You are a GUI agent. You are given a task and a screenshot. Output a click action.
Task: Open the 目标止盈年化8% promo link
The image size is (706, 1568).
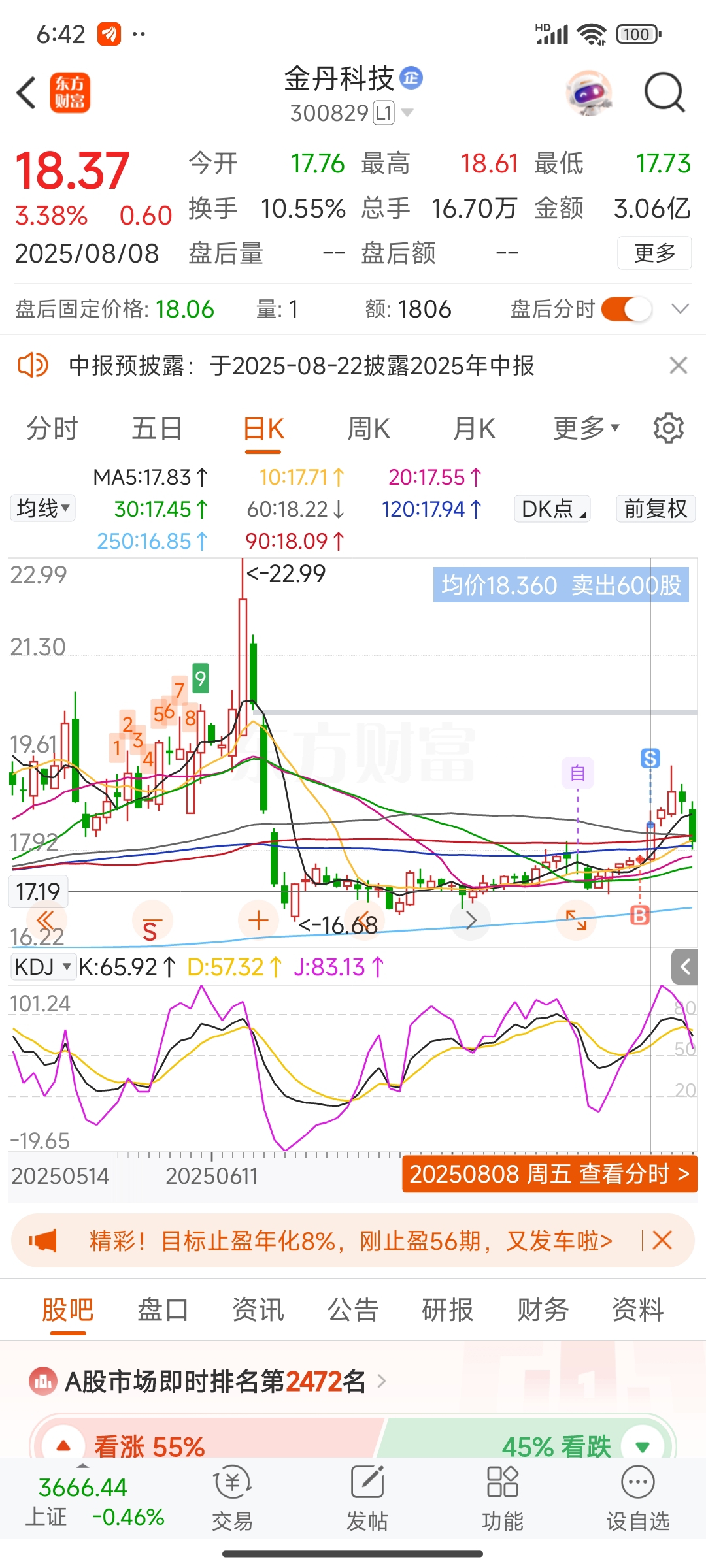pos(351,1240)
